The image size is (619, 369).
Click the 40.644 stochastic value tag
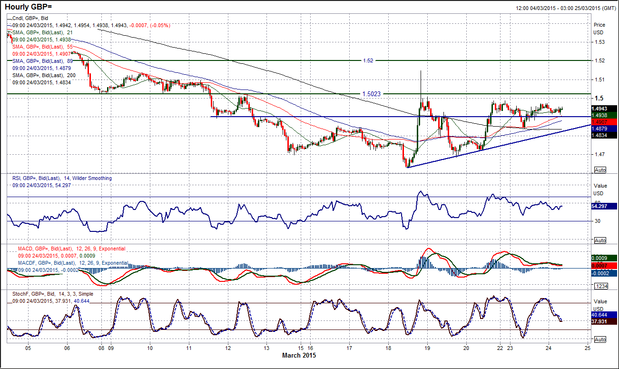[x=604, y=315]
